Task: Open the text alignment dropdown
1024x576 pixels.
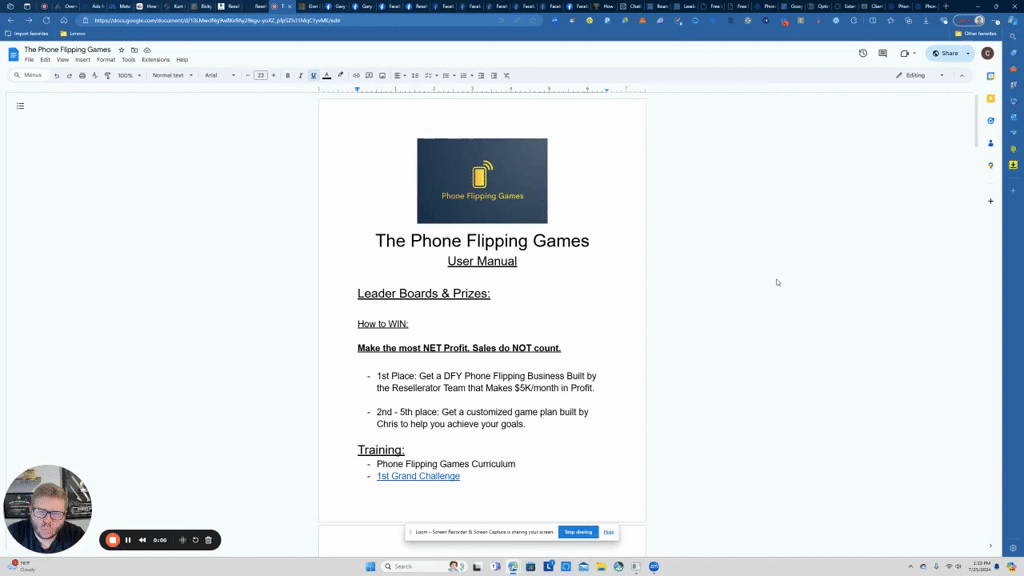Action: (400, 76)
